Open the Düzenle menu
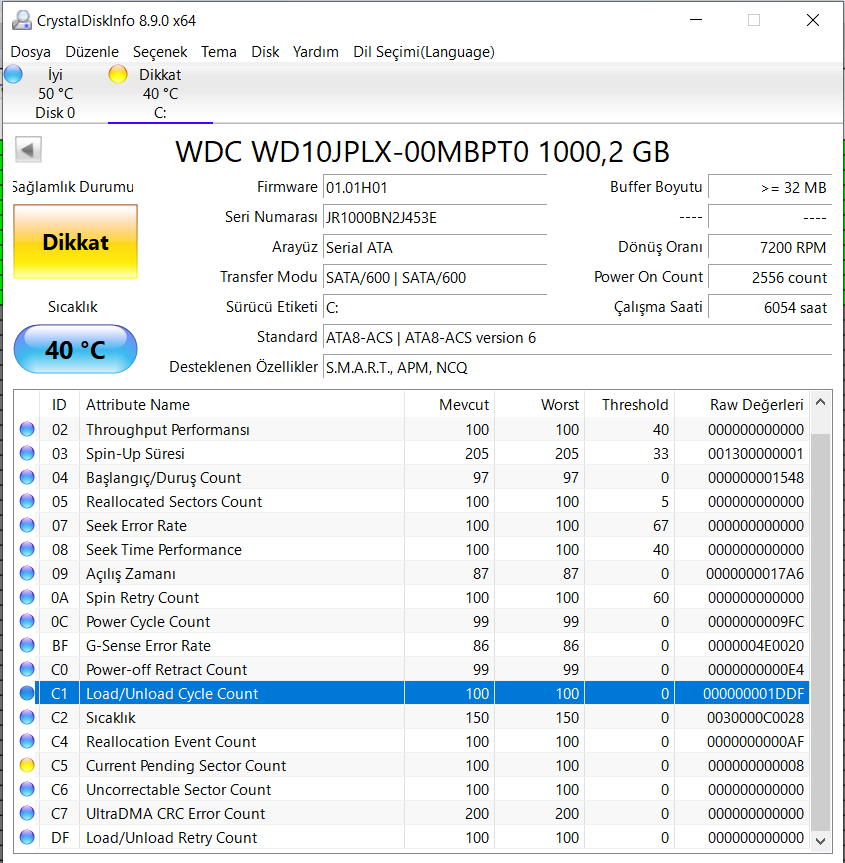Screen dimensions: 845x863 (x=92, y=52)
